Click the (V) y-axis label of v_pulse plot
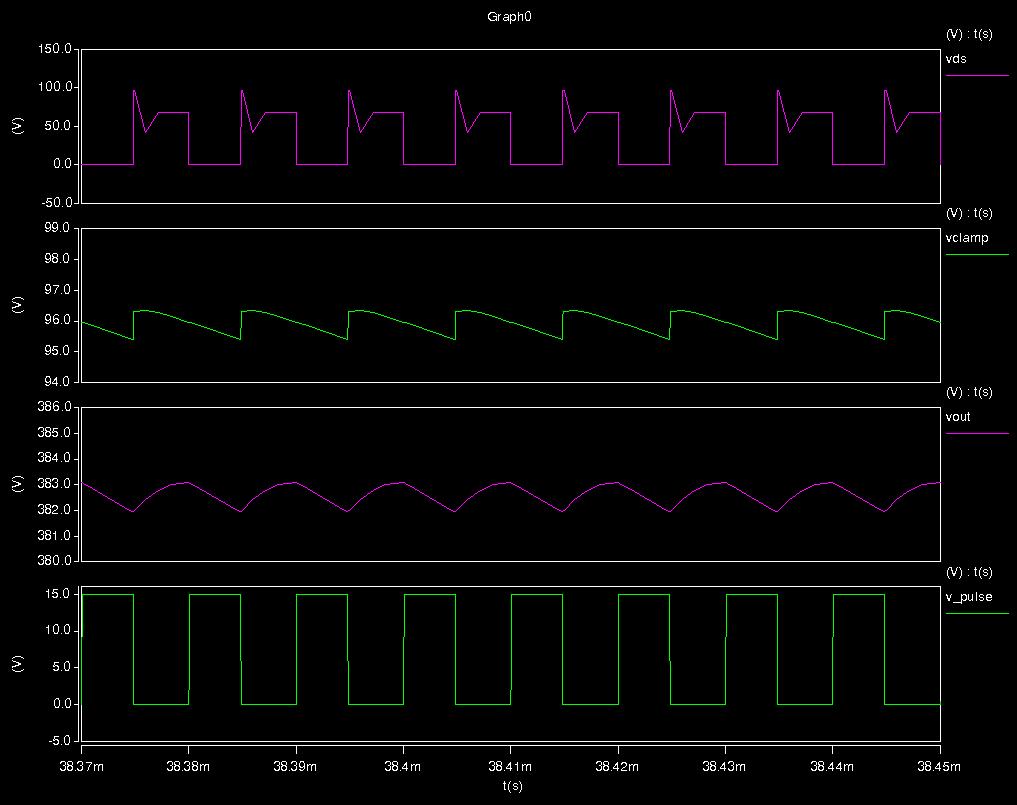The width and height of the screenshot is (1017, 805). [18, 664]
